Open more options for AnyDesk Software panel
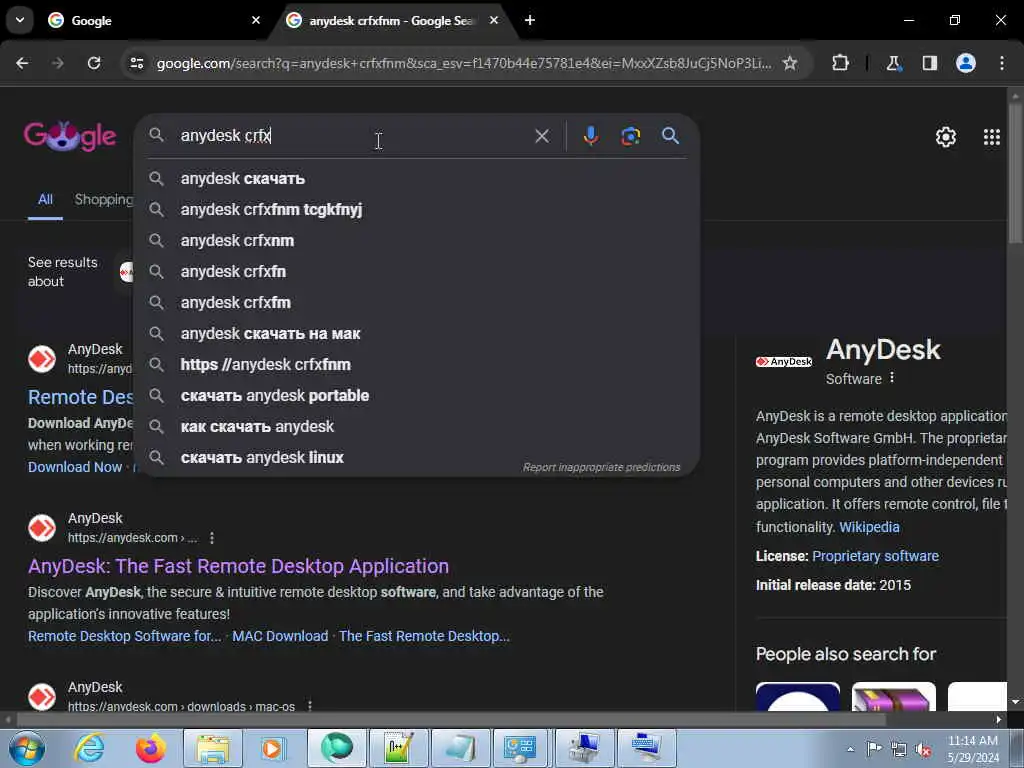The width and height of the screenshot is (1024, 768). point(892,378)
